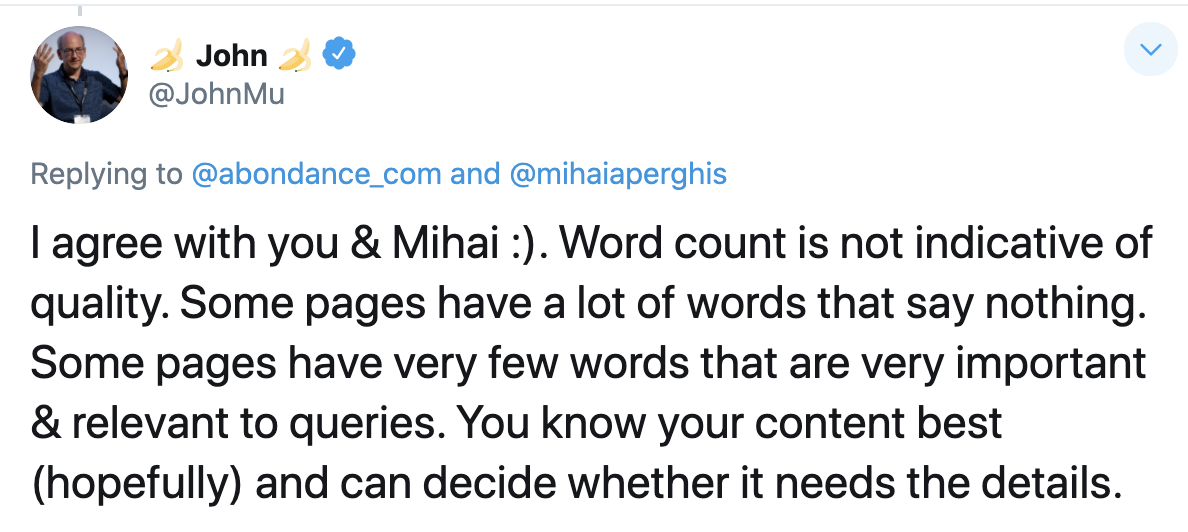Click the word "(hopefully)" in the tweet

pos(136,482)
